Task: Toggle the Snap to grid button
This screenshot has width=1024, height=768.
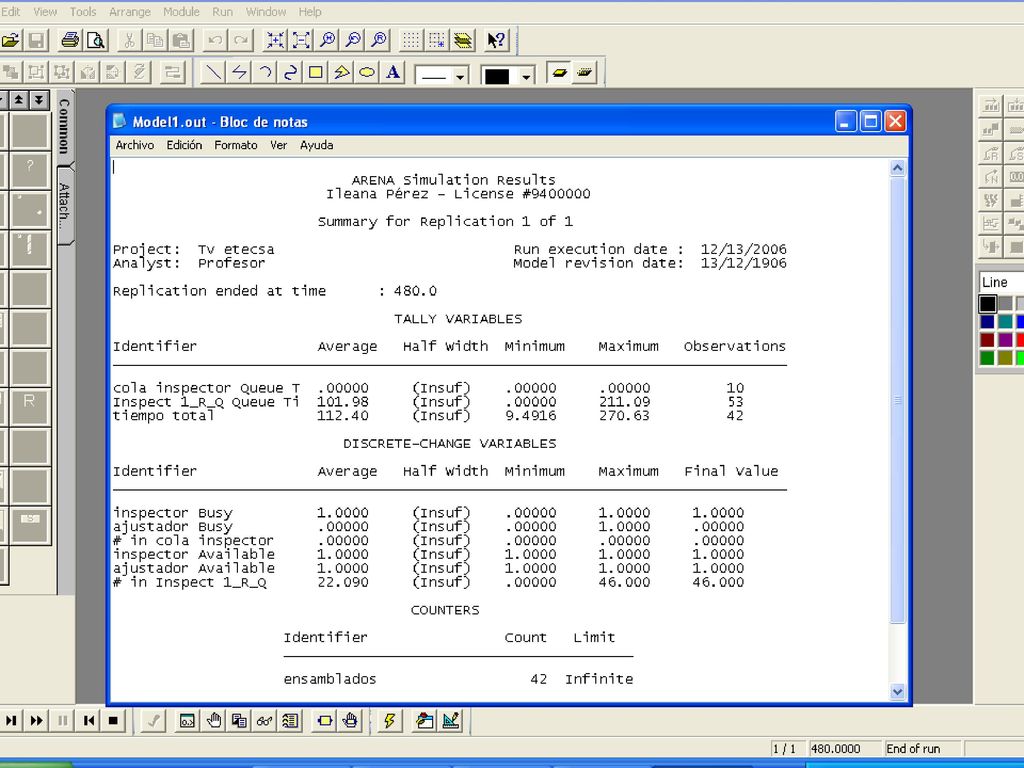Action: (x=437, y=40)
